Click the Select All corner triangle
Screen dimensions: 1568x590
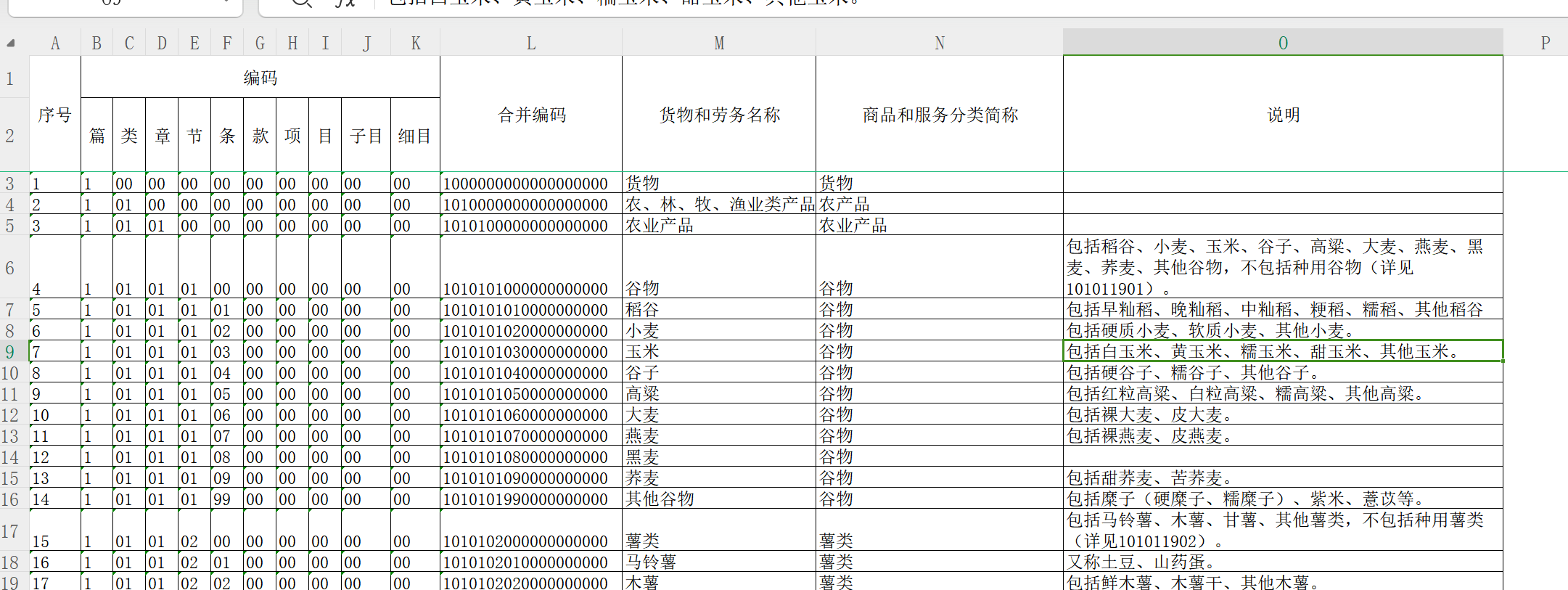[11, 44]
